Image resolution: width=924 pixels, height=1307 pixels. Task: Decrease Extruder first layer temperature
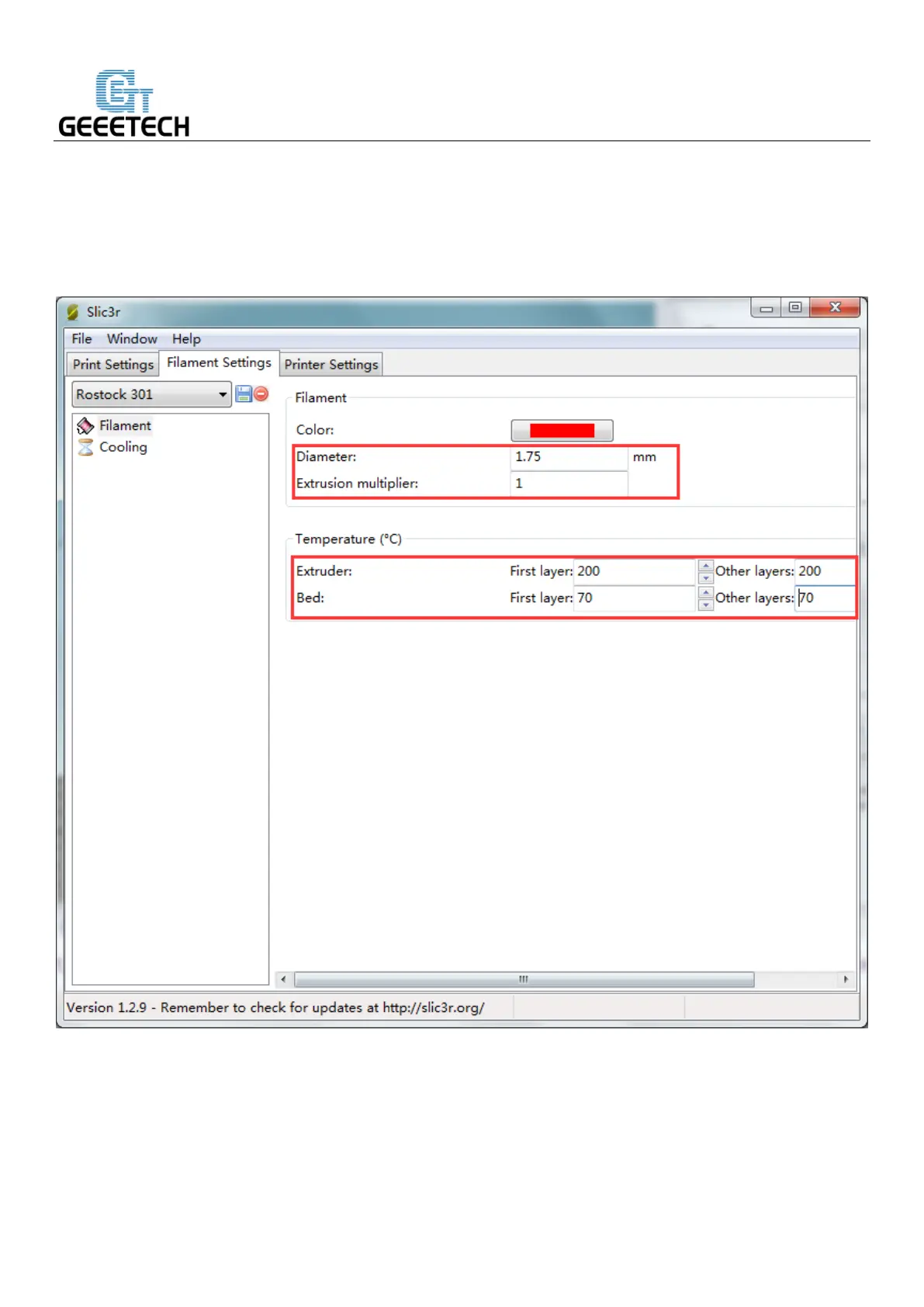click(706, 577)
